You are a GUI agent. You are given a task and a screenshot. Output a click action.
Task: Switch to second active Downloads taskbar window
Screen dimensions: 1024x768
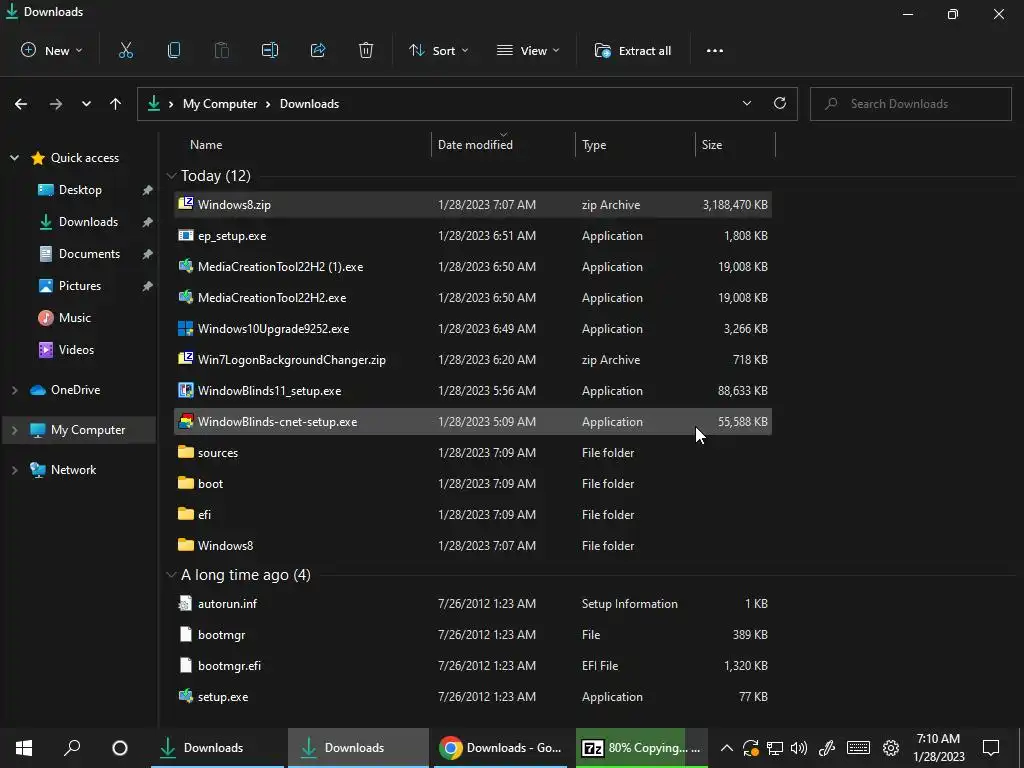358,748
